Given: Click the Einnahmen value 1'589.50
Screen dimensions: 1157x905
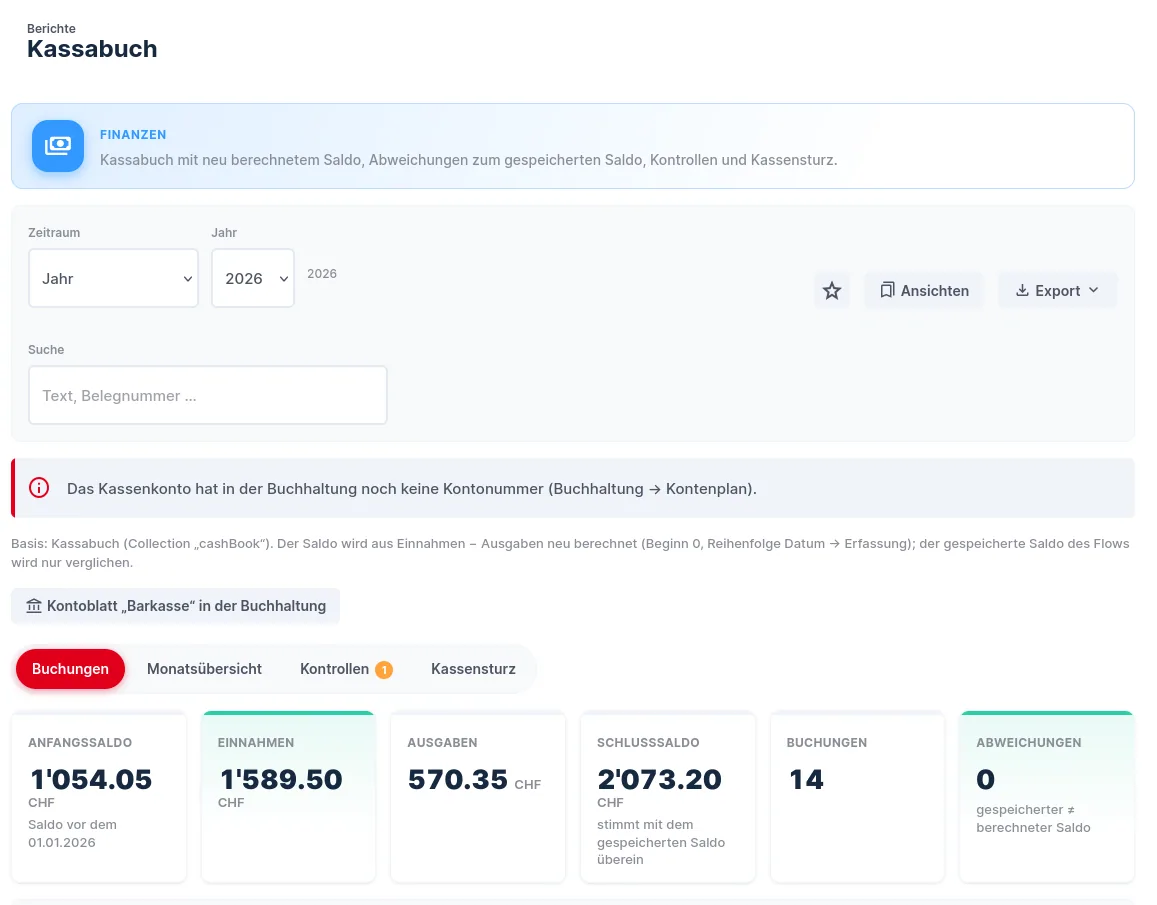Looking at the screenshot, I should pos(281,780).
